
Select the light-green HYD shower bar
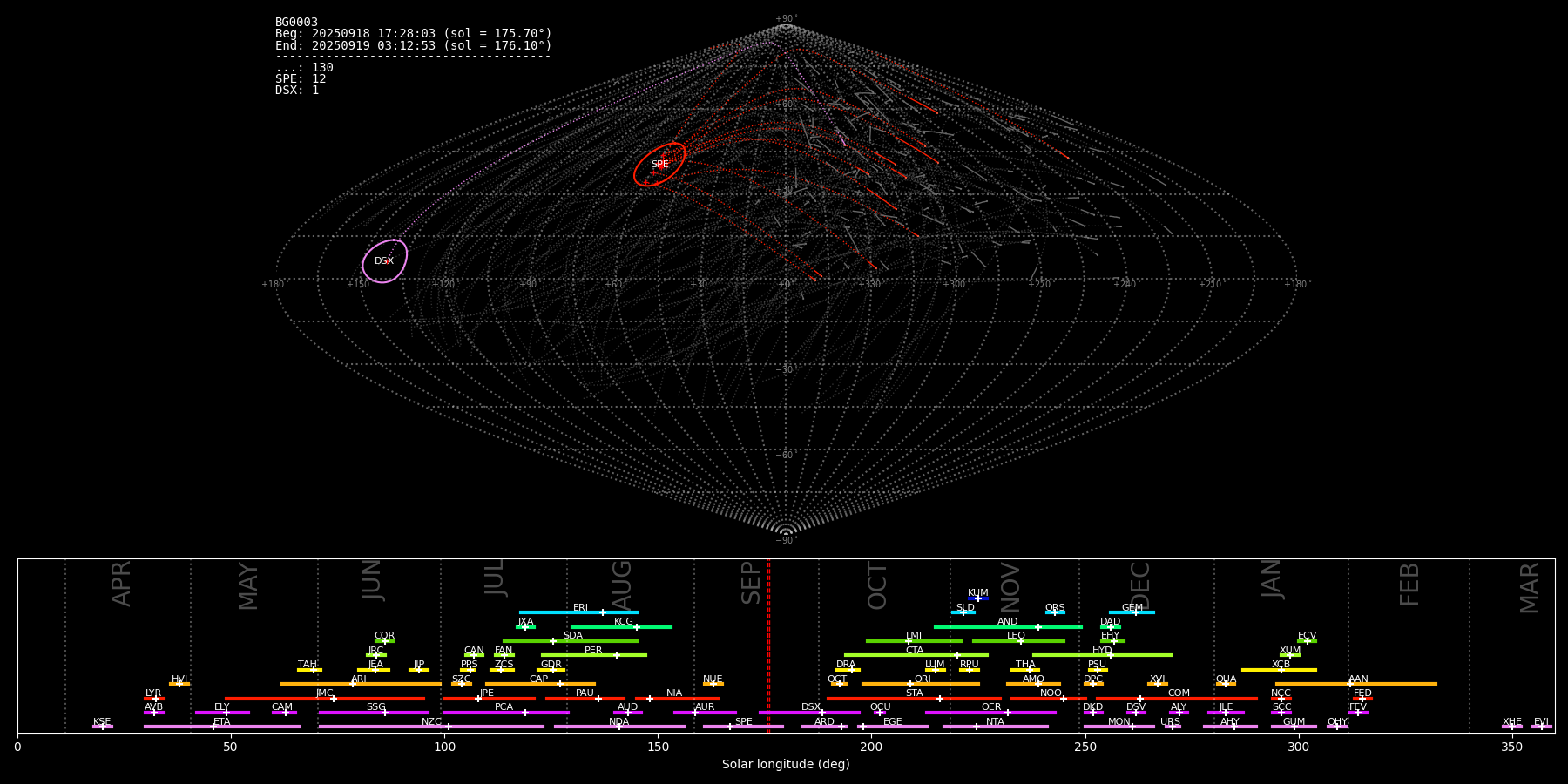click(x=1102, y=655)
